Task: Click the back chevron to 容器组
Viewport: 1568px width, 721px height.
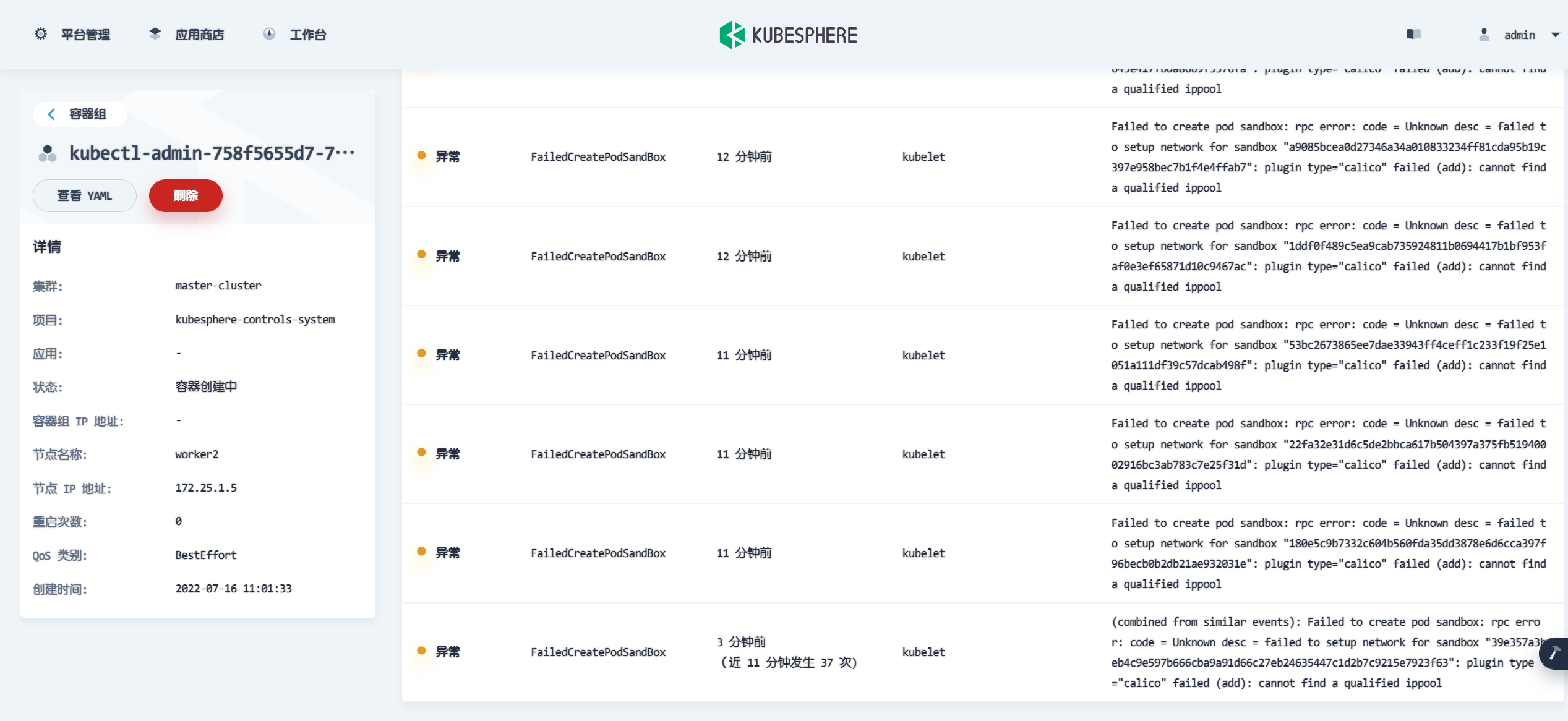Action: click(52, 114)
